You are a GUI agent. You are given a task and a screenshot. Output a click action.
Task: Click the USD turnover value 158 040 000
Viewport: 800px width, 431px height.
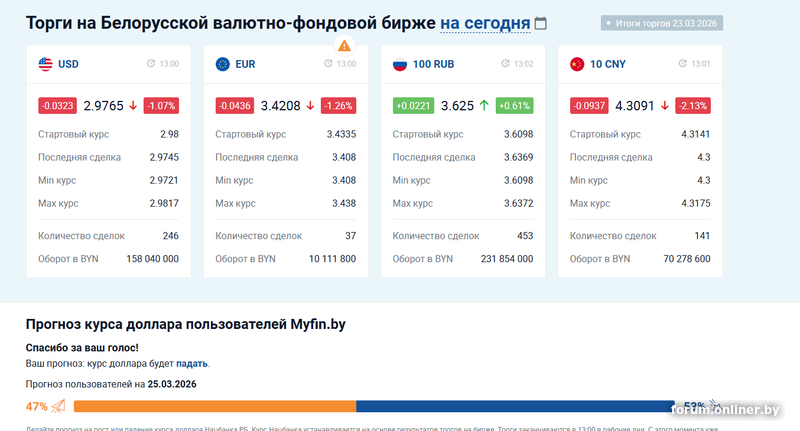pyautogui.click(x=153, y=259)
